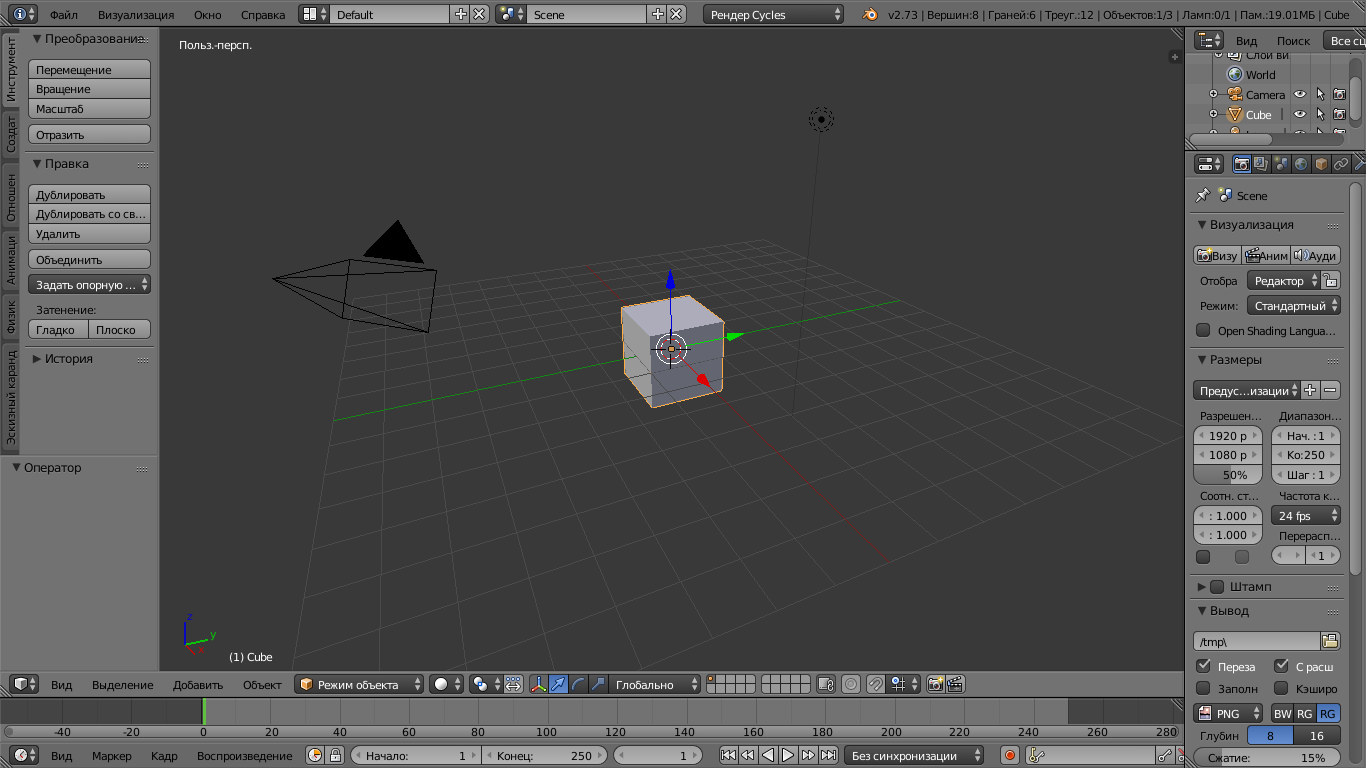
Task: Select the translate manipulator arrow icon
Action: tap(559, 685)
